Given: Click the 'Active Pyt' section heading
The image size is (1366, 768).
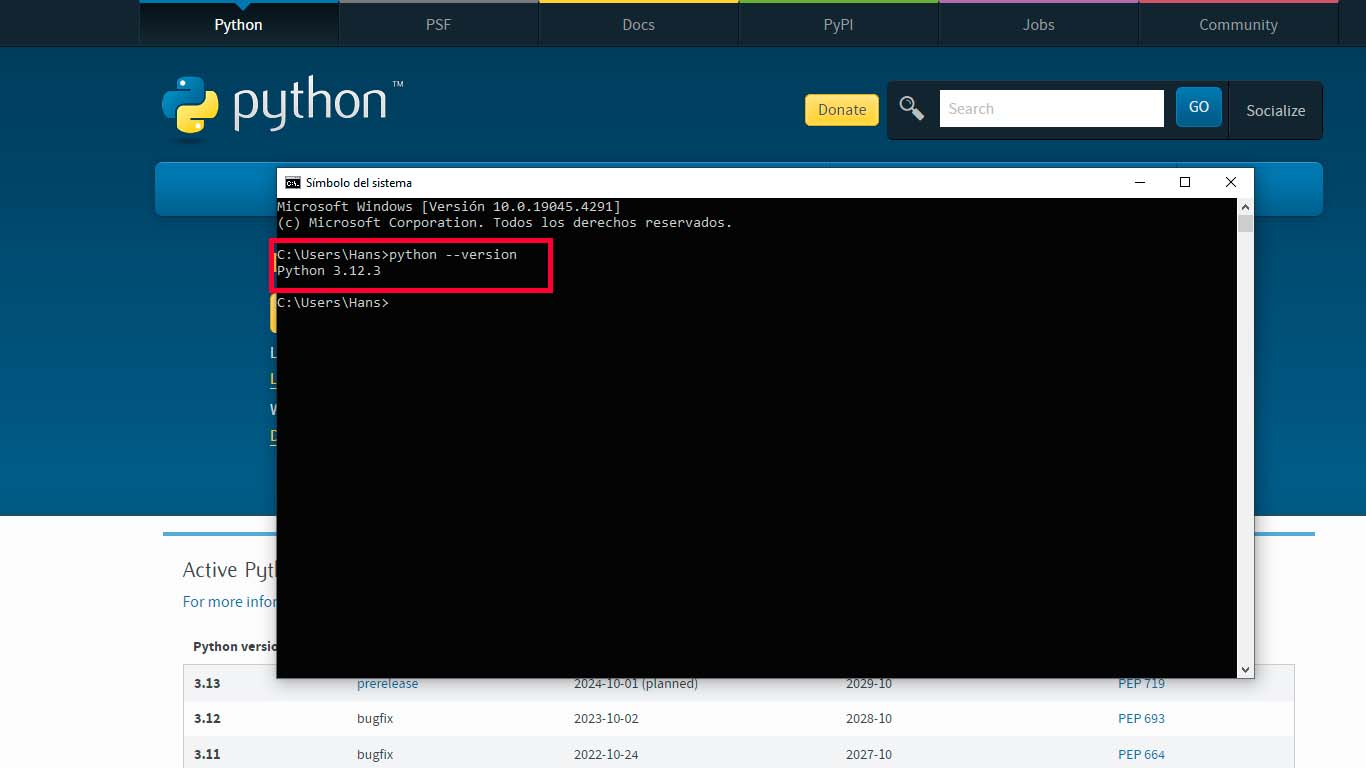Looking at the screenshot, I should pyautogui.click(x=229, y=570).
